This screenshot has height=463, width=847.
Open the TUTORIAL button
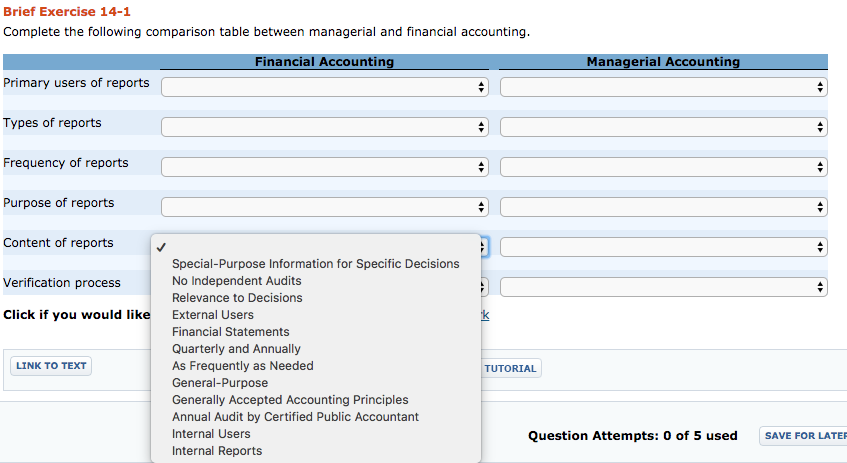[510, 368]
